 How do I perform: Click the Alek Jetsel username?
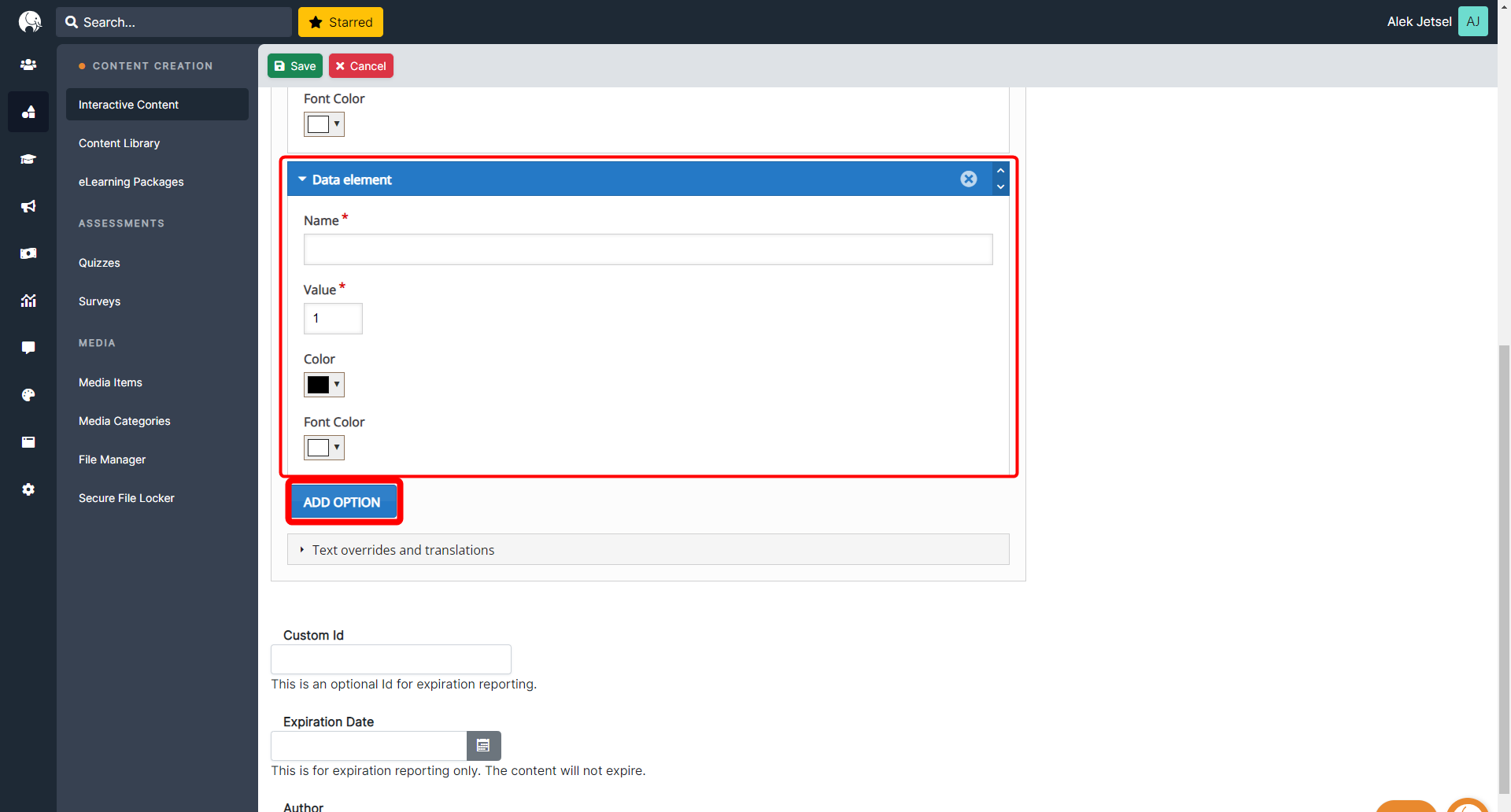click(1419, 22)
